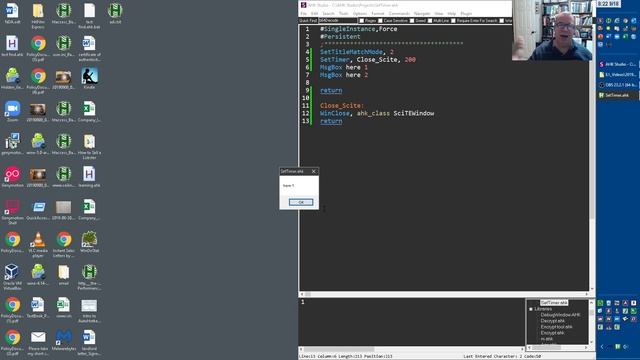
Task: Enable the Multi-Line checkbox
Action: tap(430, 20)
